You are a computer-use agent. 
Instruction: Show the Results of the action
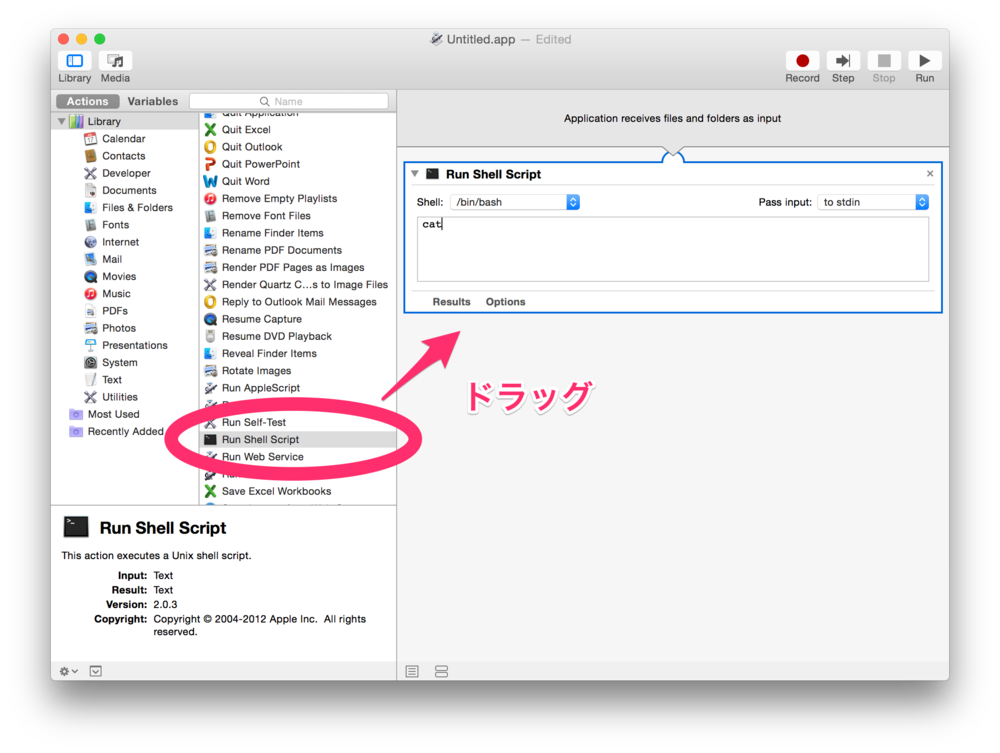[452, 302]
